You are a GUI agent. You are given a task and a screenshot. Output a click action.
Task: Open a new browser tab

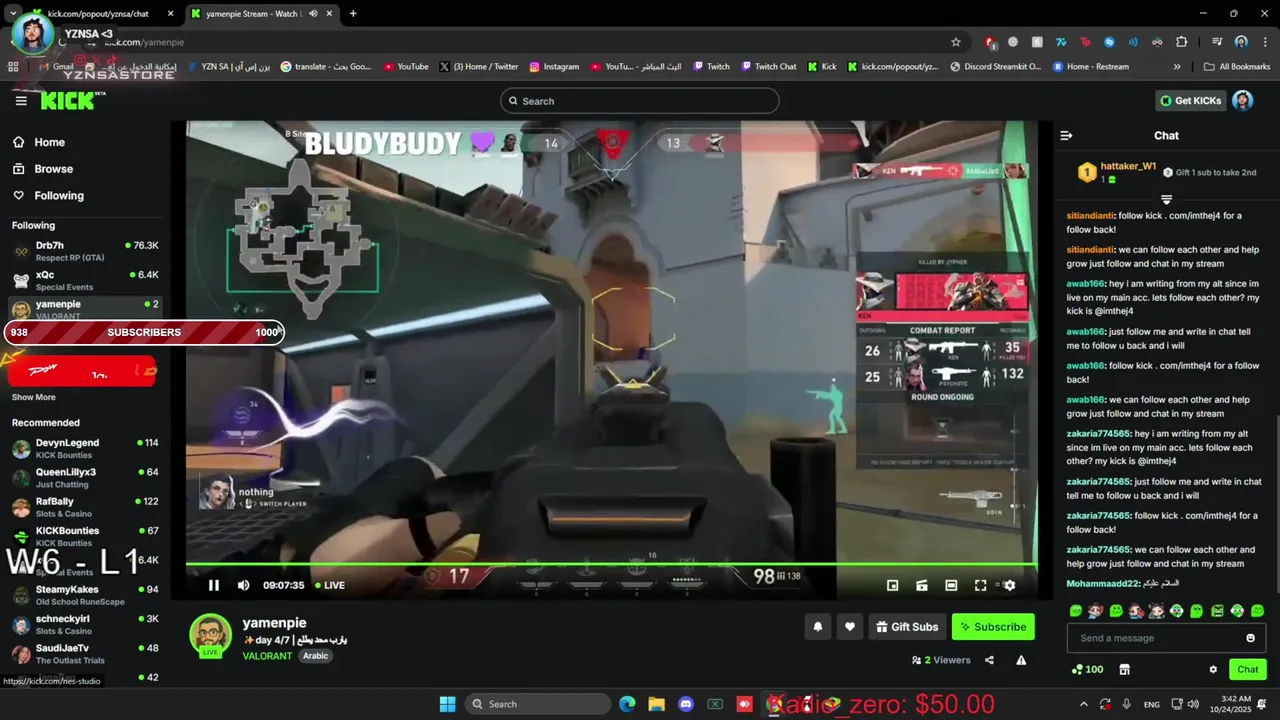pos(353,14)
